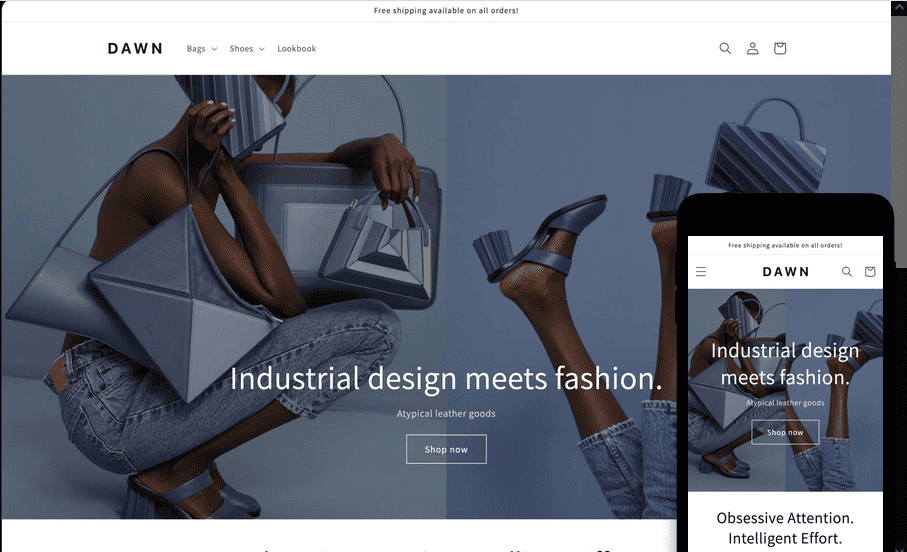Screen dimensions: 907x552
Task: Click the DAWN logo in desktop header
Action: pyautogui.click(x=135, y=49)
